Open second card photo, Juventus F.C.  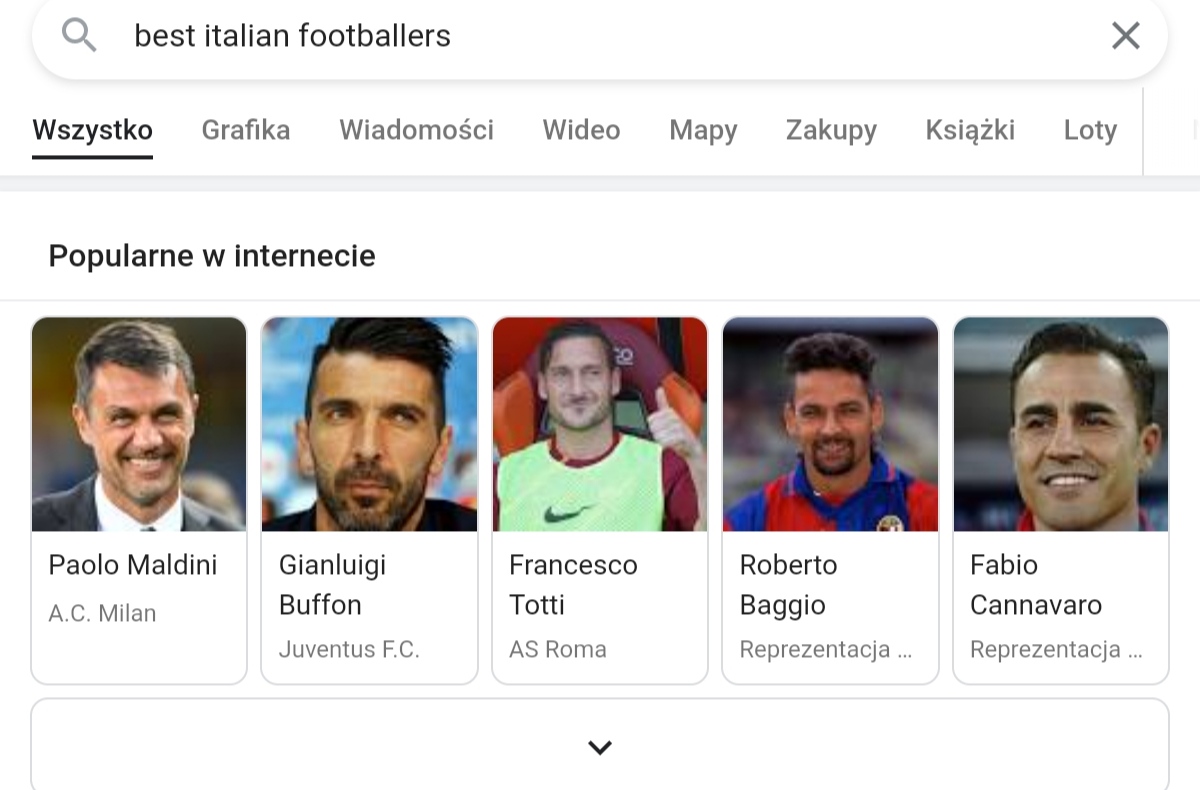pyautogui.click(x=369, y=424)
